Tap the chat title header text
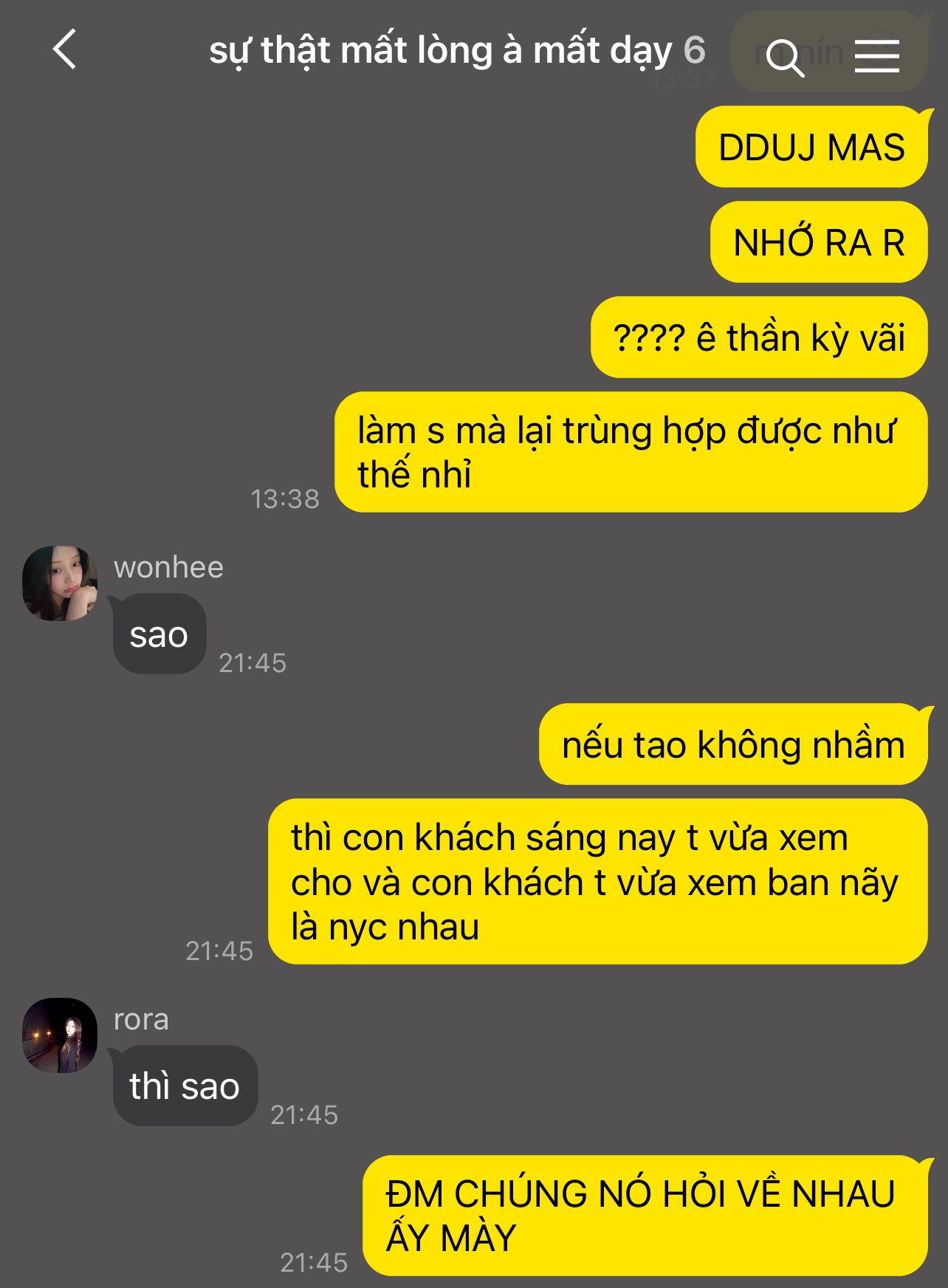Image resolution: width=948 pixels, height=1288 pixels. pos(440,50)
